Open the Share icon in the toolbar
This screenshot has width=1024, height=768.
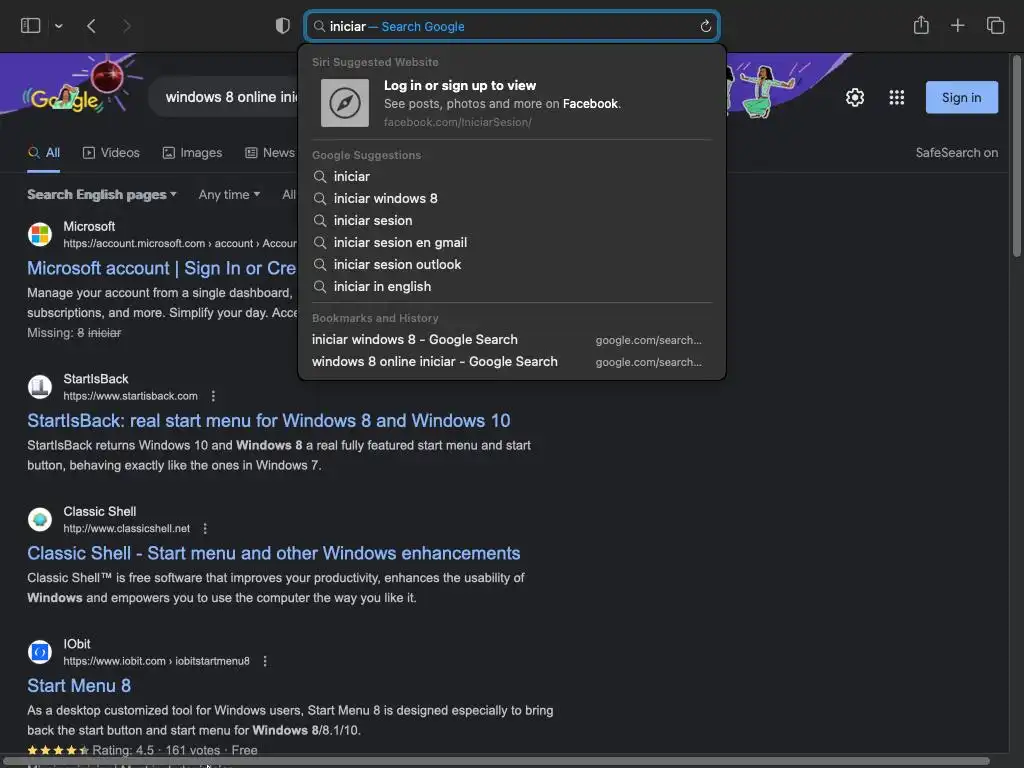(x=921, y=26)
